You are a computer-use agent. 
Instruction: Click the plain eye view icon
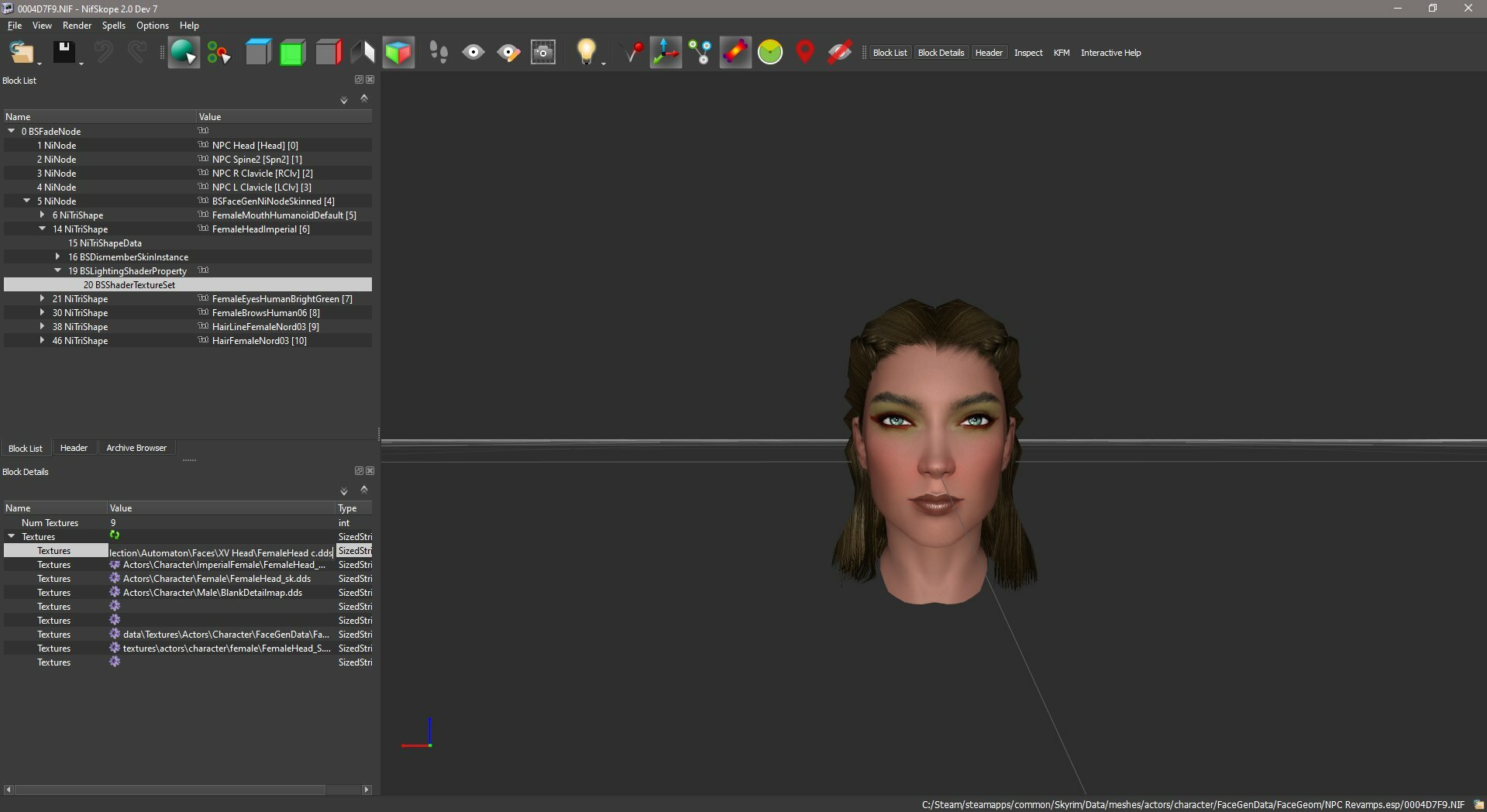tap(473, 52)
